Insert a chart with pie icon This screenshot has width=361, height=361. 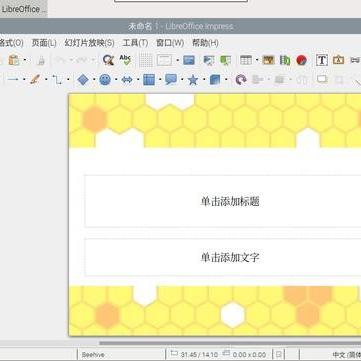302,60
